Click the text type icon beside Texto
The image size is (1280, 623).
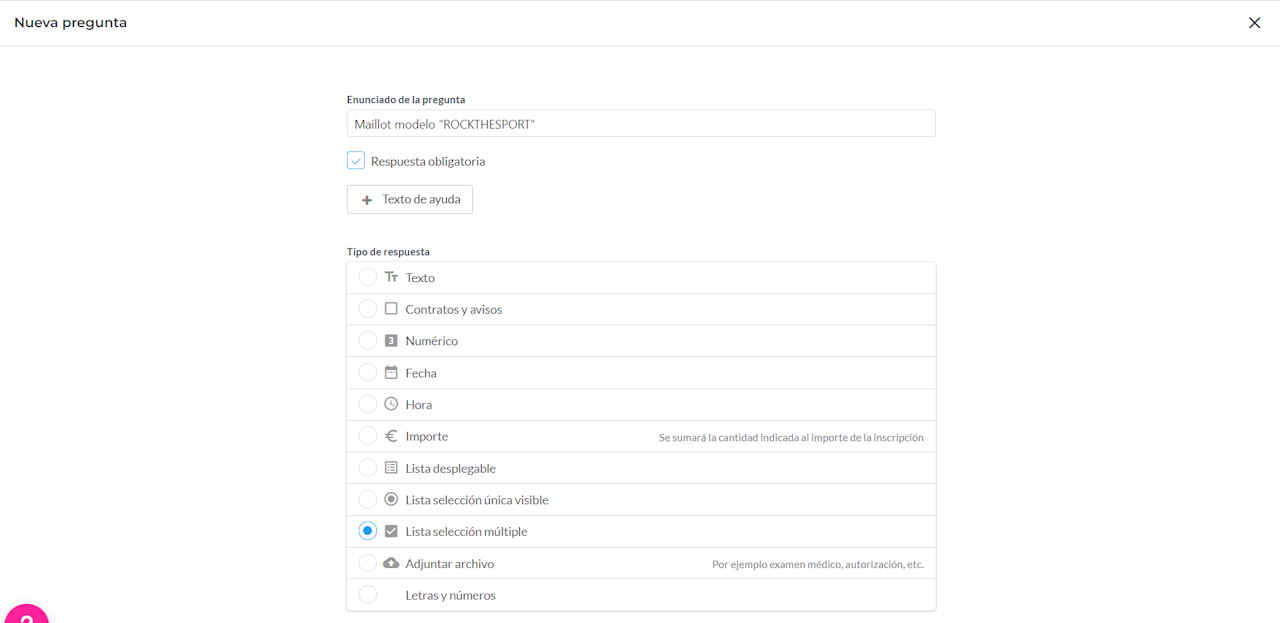[x=391, y=277]
